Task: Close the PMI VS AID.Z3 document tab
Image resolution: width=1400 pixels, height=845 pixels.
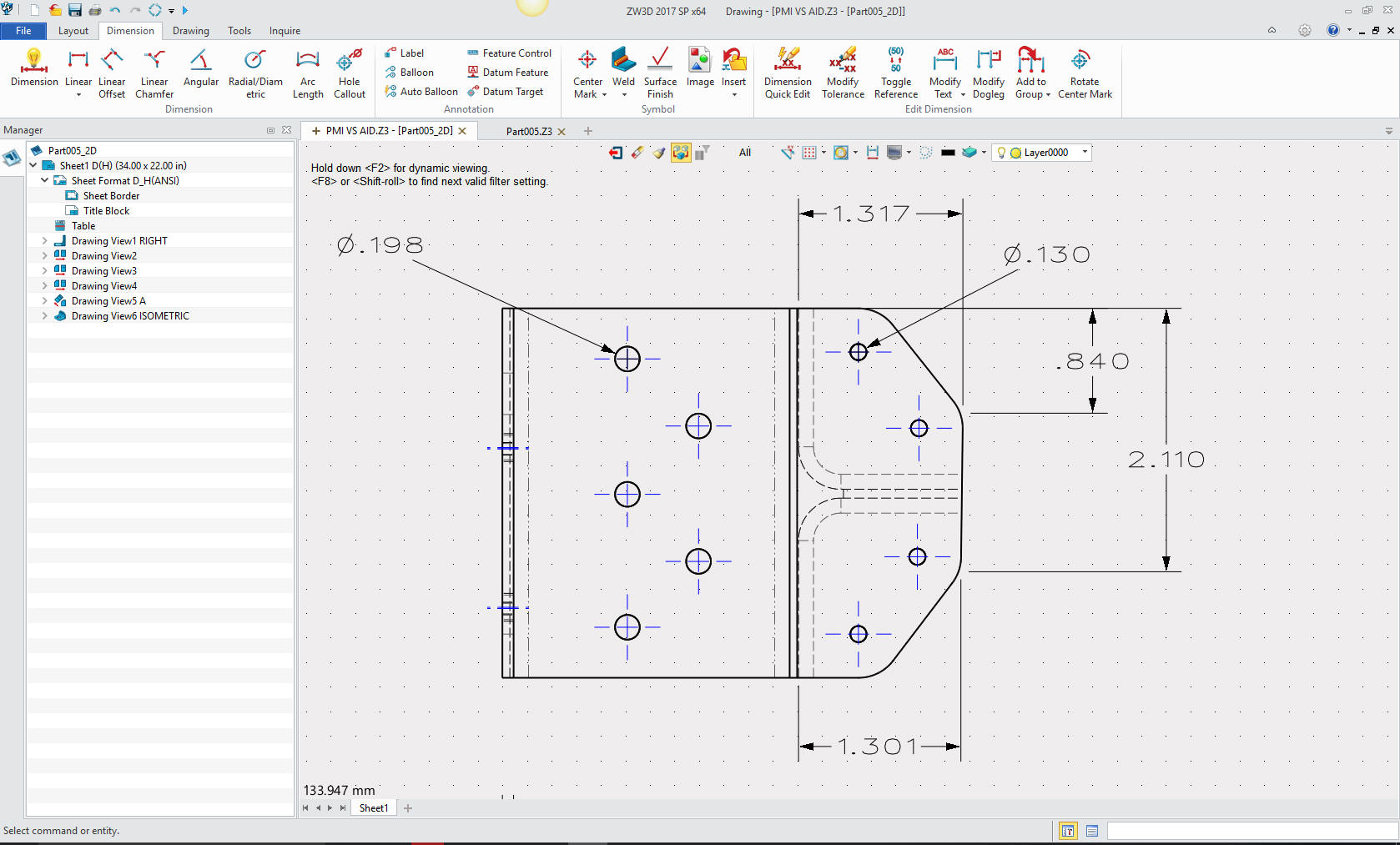Action: [x=462, y=131]
